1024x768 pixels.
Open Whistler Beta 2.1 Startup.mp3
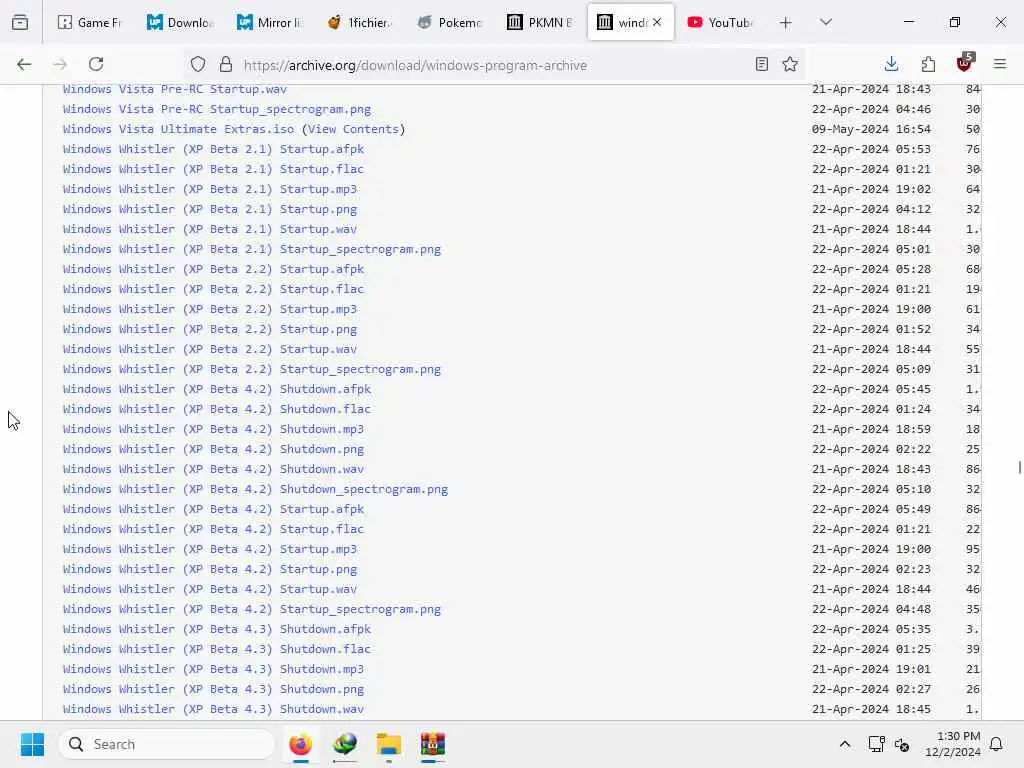click(x=210, y=189)
